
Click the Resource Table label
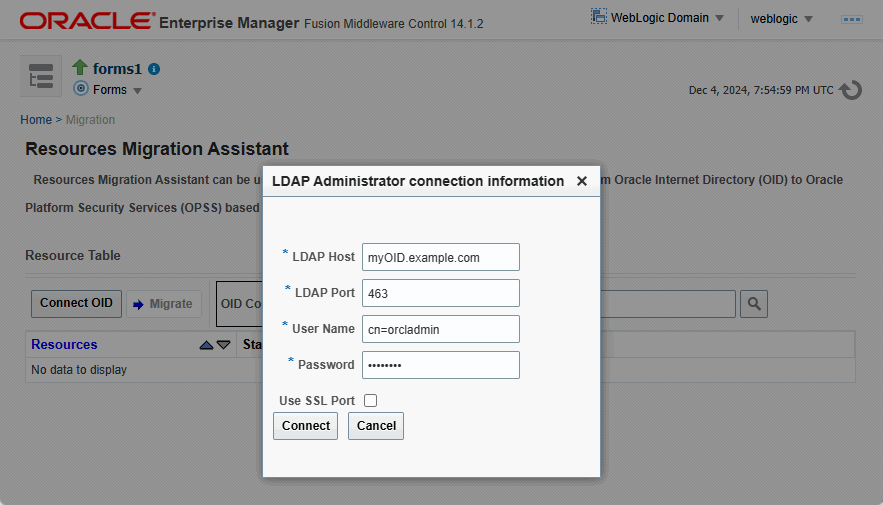click(x=73, y=256)
